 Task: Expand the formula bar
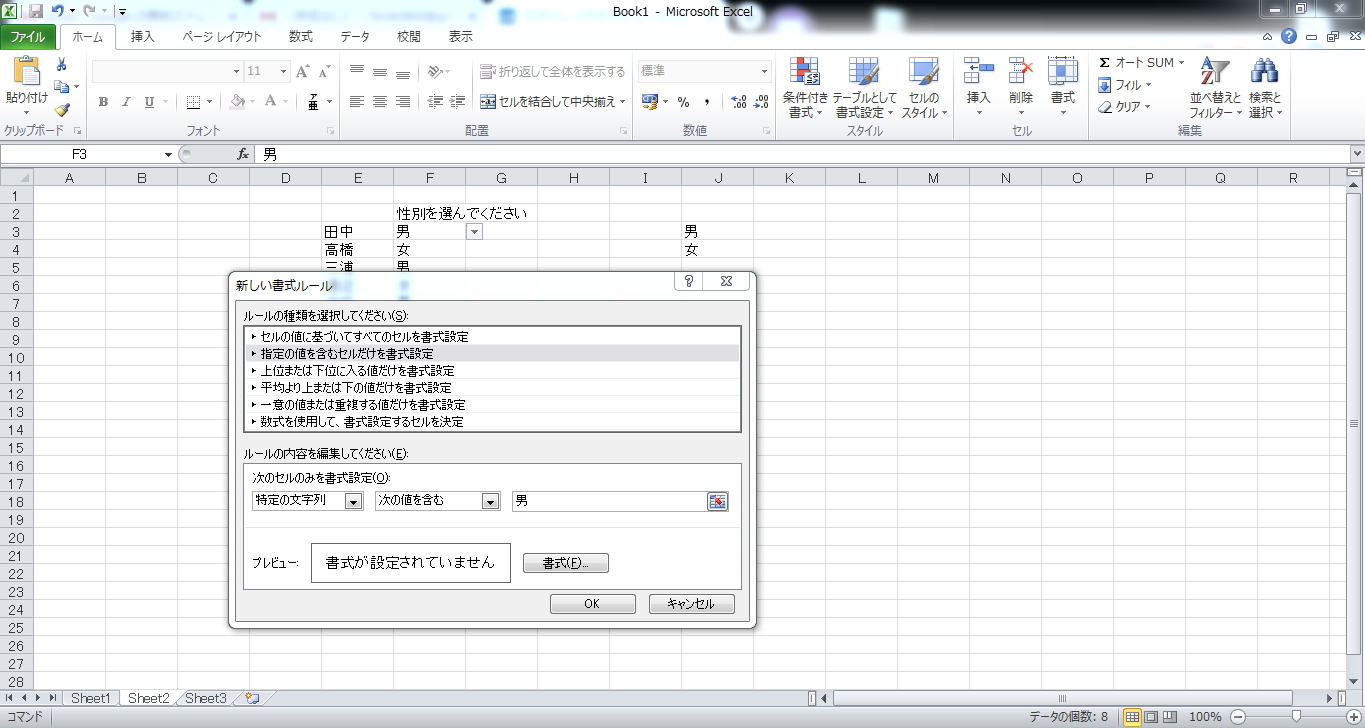(1357, 155)
